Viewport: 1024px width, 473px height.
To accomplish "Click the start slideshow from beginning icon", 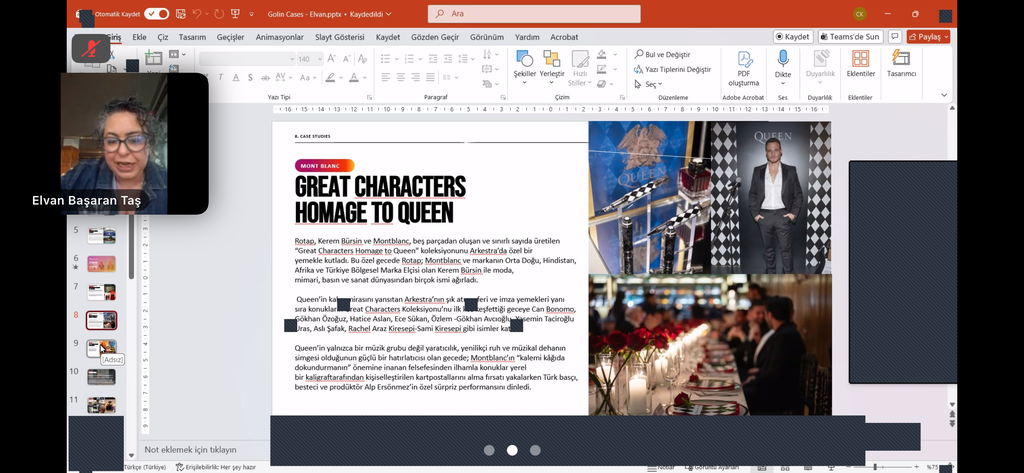I will coord(234,14).
